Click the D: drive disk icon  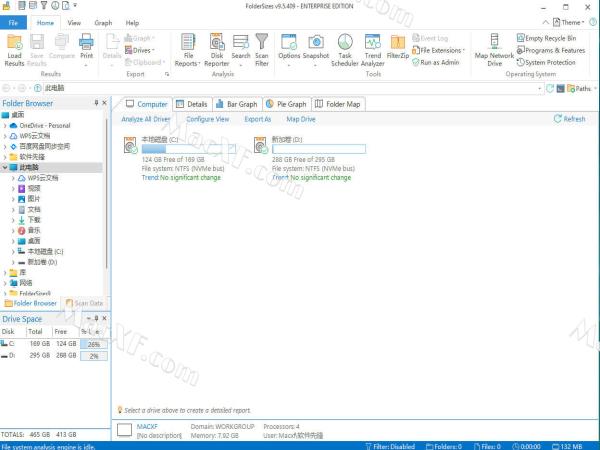click(x=261, y=145)
